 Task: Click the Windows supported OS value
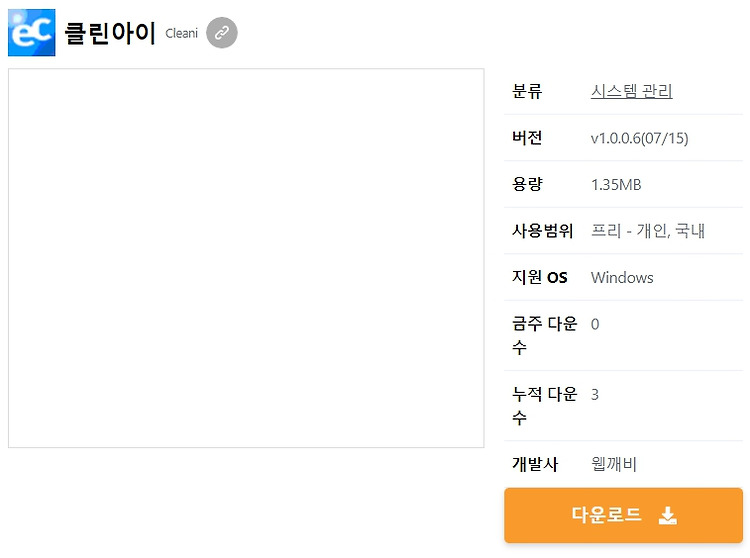click(x=622, y=277)
